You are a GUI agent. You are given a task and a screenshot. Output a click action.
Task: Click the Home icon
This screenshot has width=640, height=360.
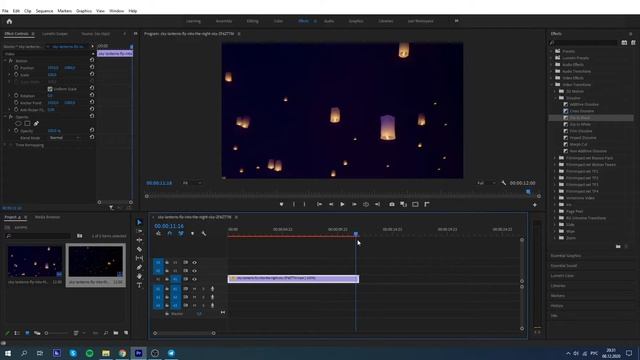click(x=9, y=21)
